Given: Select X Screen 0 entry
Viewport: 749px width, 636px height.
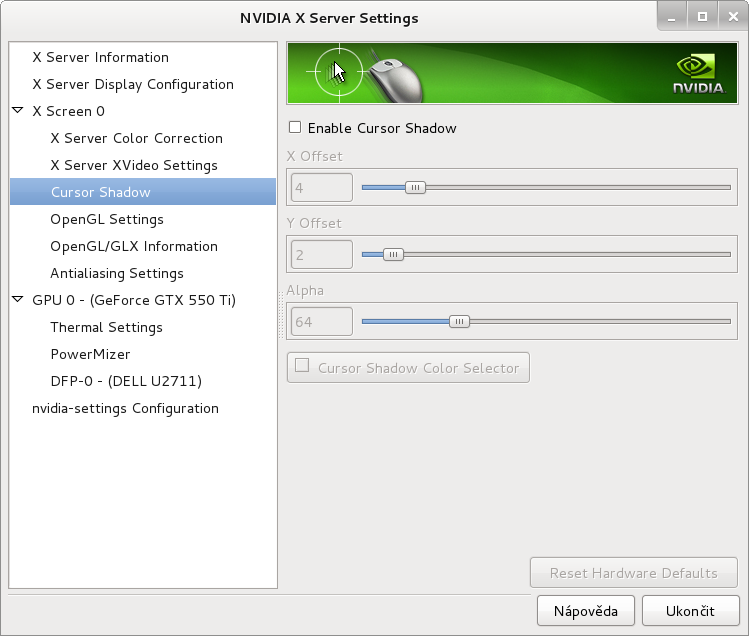Looking at the screenshot, I should coord(68,111).
